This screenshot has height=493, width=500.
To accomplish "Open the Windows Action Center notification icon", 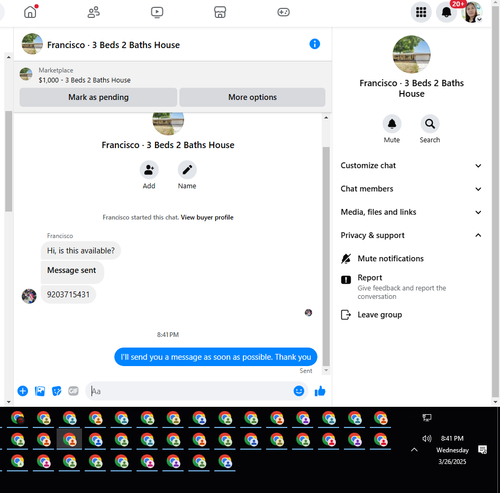I will click(482, 450).
